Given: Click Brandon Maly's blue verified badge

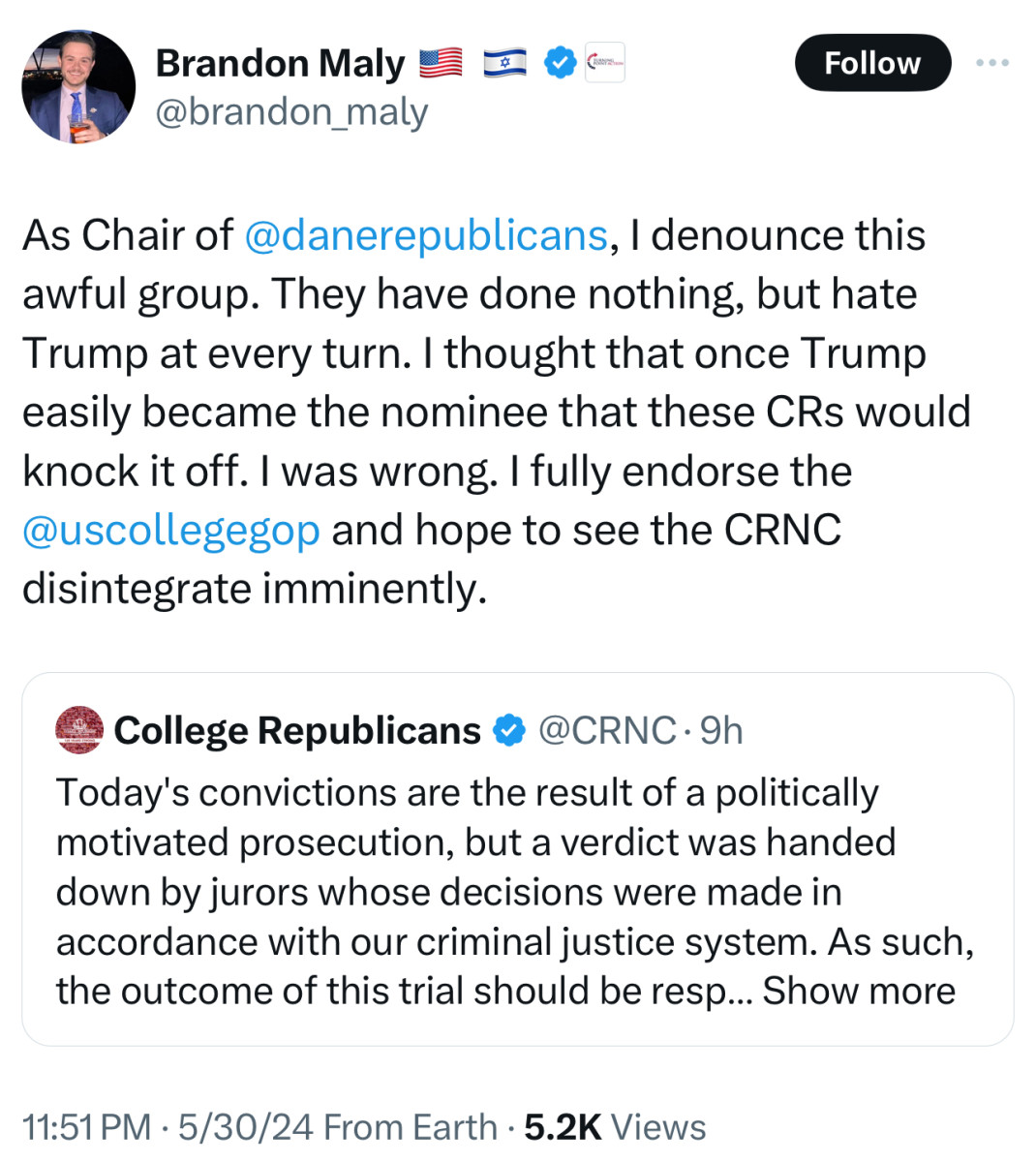Looking at the screenshot, I should (560, 61).
